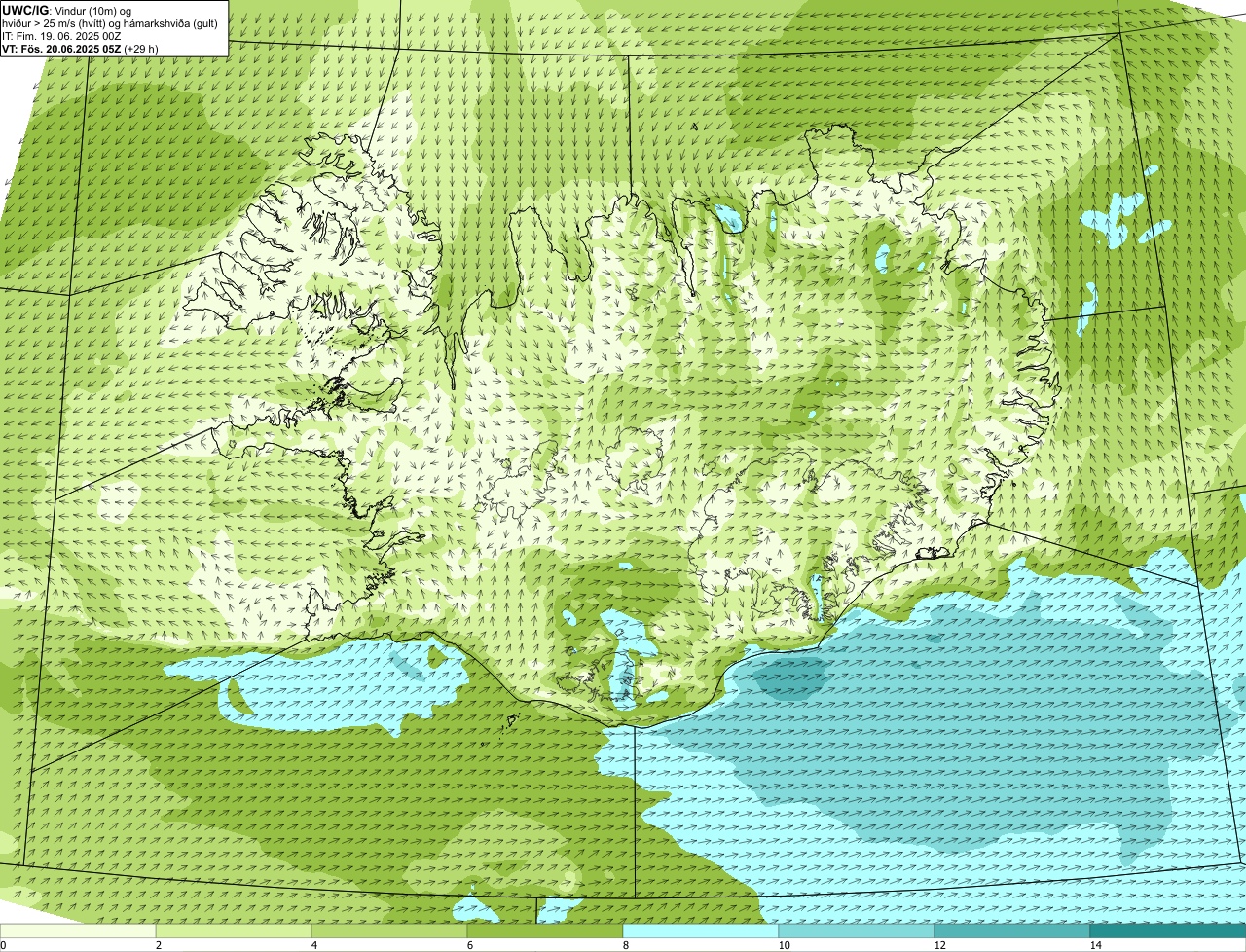Pick the 0–2 m/s palest color bar swatch
This screenshot has width=1246, height=952.
78,931
